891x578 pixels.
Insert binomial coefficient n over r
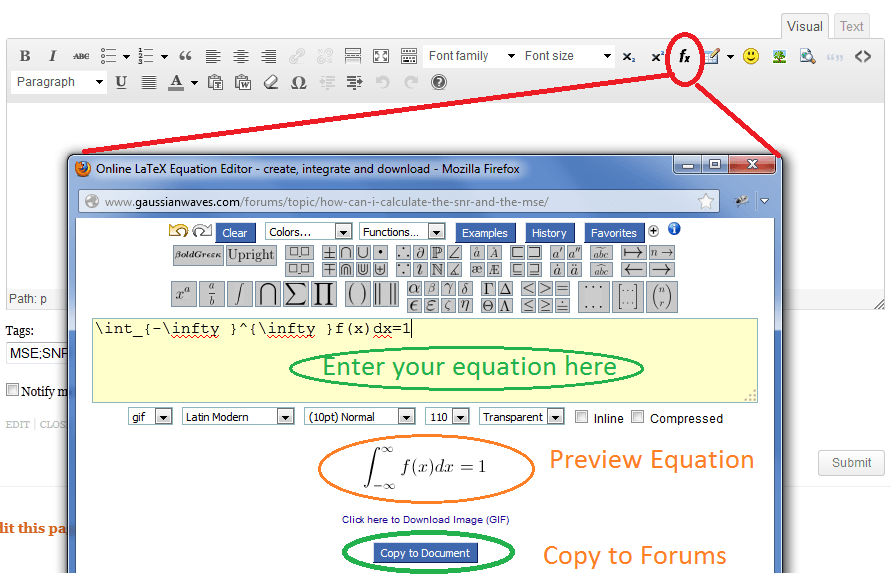coord(661,297)
